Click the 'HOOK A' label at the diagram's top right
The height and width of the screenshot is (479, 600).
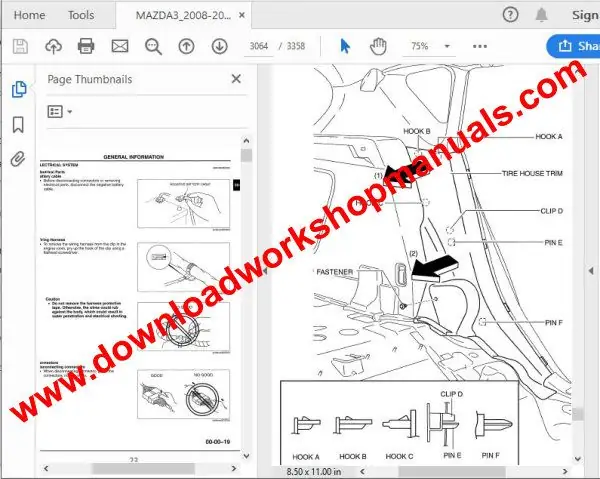point(549,137)
